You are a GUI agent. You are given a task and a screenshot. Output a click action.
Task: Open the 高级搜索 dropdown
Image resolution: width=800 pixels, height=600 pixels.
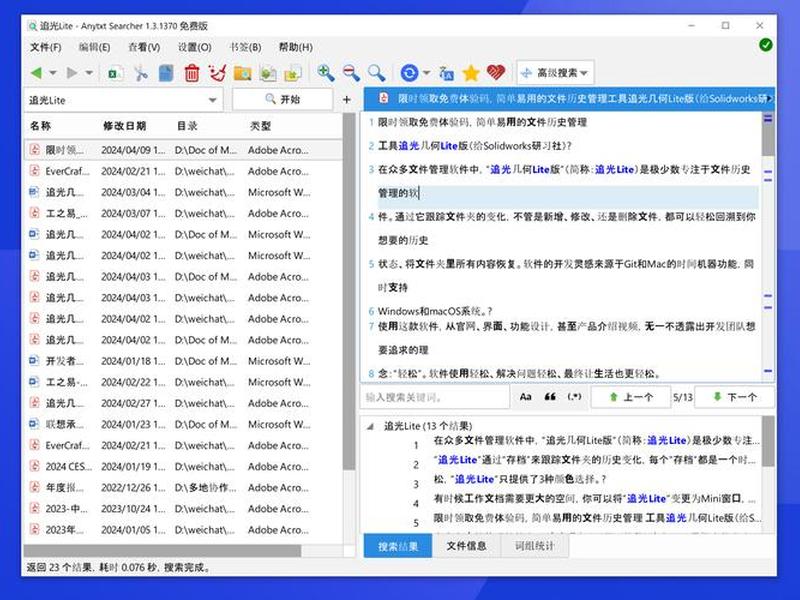point(555,73)
